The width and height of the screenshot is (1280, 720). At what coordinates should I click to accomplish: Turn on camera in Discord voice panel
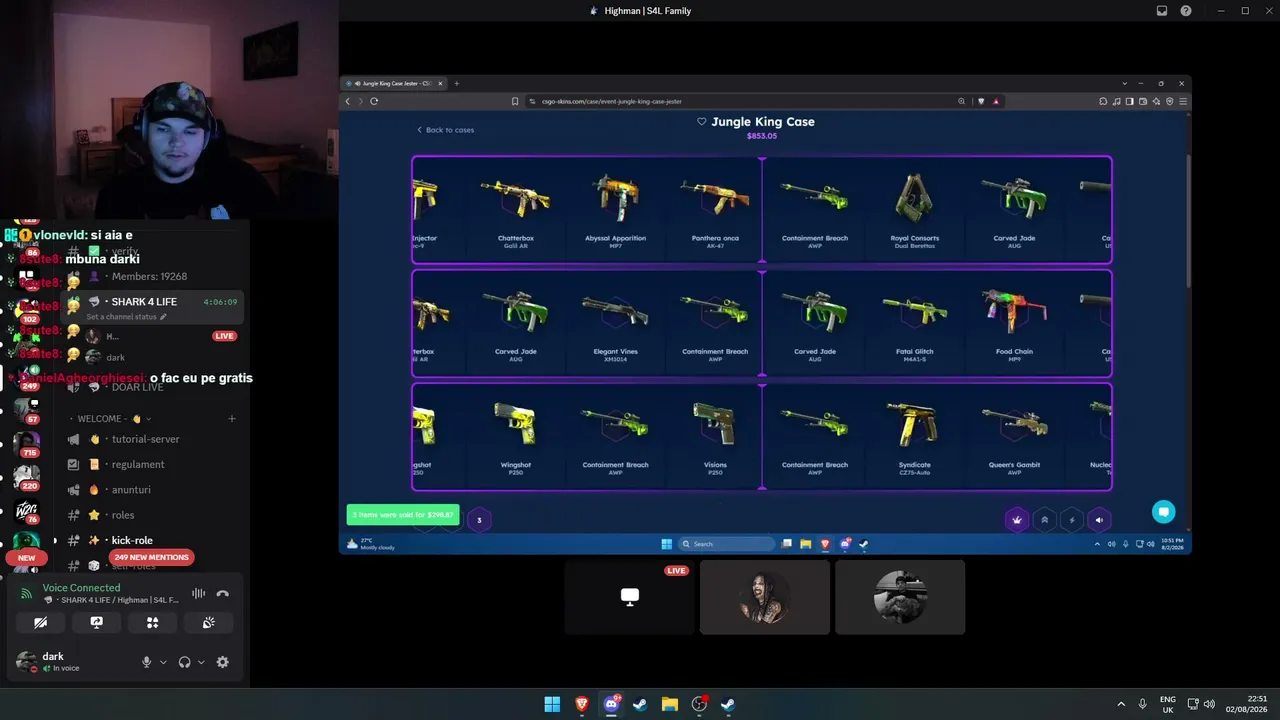40,622
